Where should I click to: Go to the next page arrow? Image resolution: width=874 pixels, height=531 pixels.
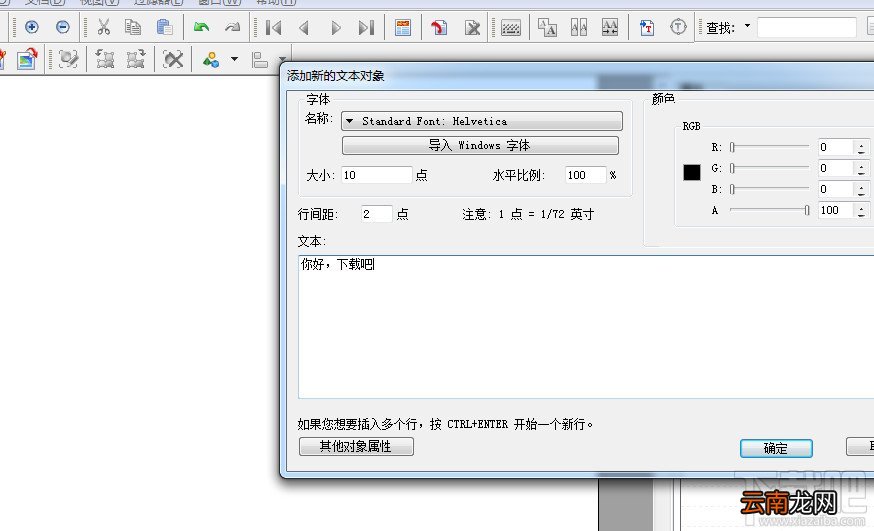point(335,27)
